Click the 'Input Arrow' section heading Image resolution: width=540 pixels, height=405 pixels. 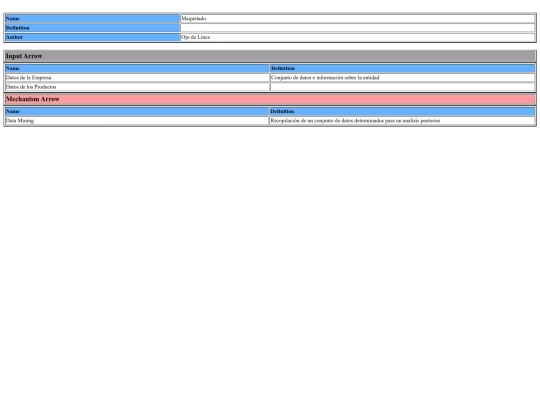(270, 56)
